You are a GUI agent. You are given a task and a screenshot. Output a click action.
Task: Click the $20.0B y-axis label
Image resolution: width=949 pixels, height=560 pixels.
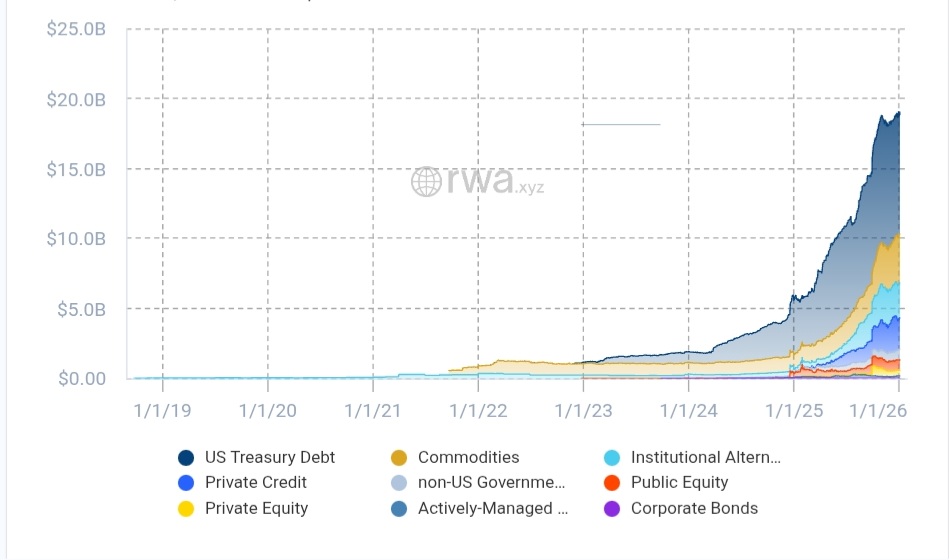coord(76,99)
